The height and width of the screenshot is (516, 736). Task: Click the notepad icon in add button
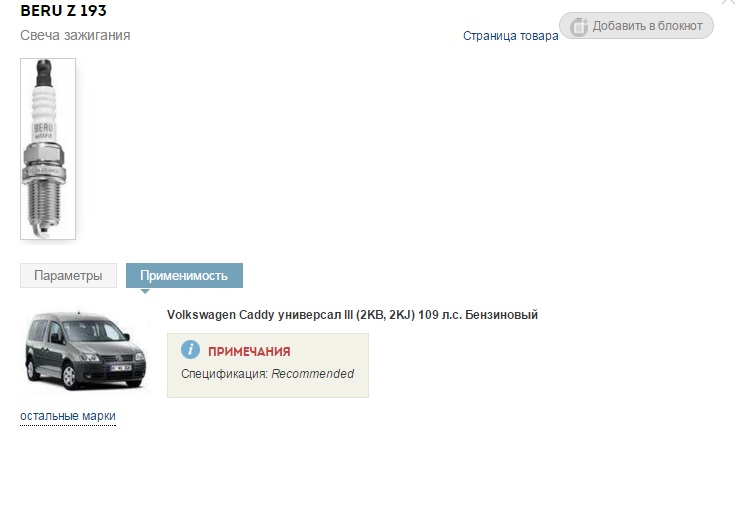pos(579,27)
